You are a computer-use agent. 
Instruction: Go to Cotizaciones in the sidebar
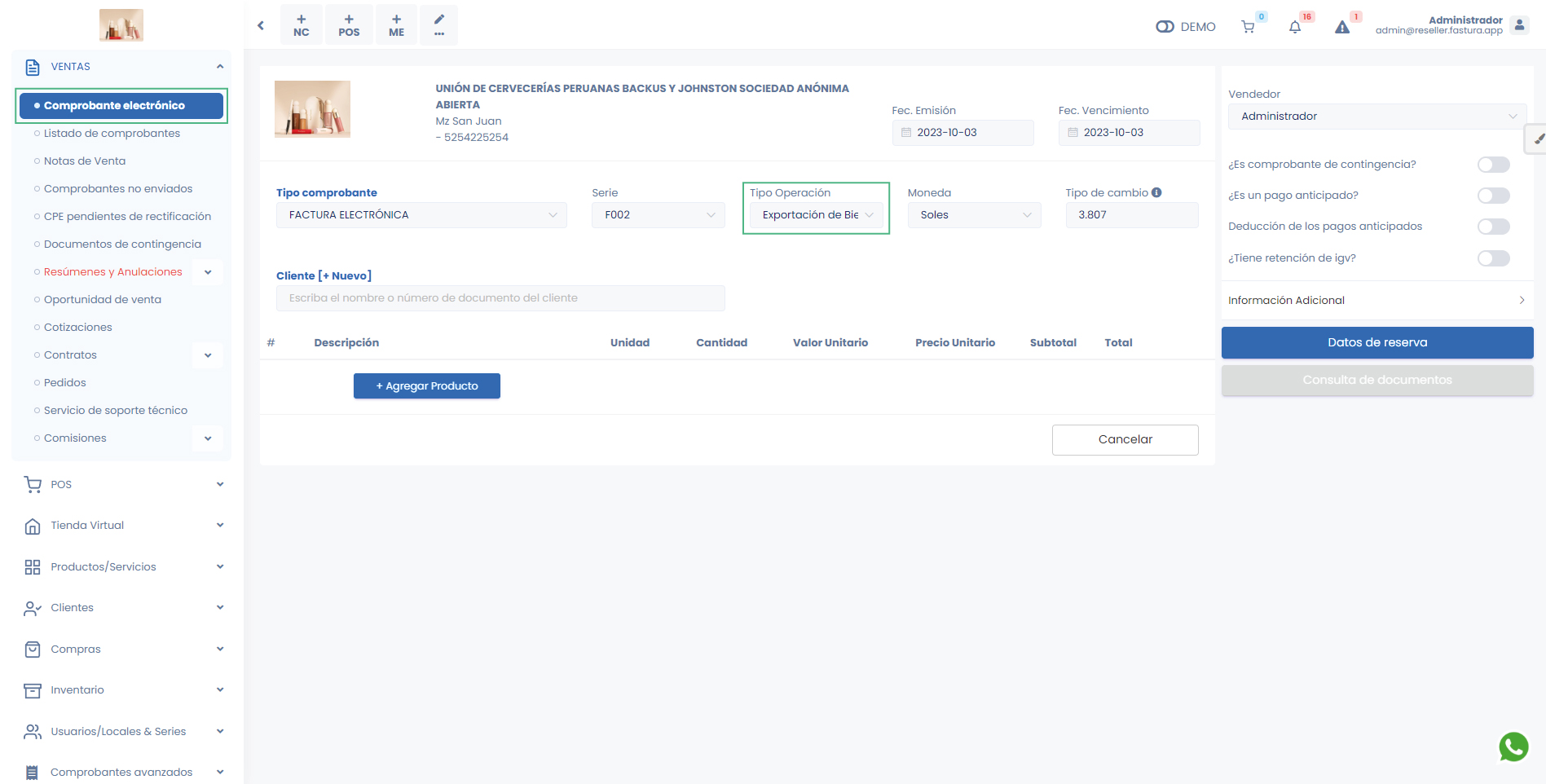click(78, 328)
